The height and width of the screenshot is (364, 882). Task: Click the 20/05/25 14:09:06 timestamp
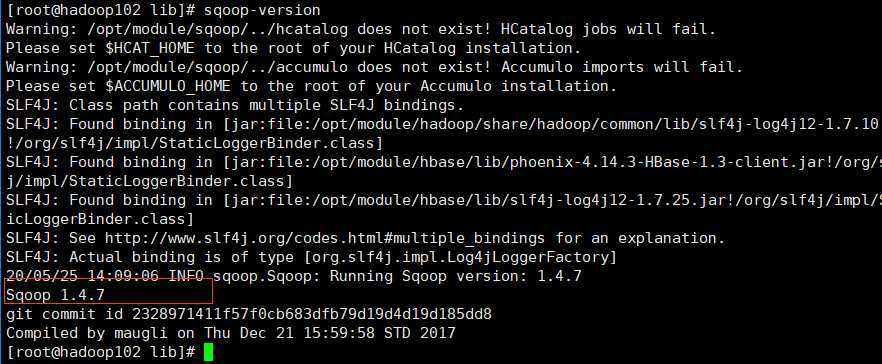[83, 276]
